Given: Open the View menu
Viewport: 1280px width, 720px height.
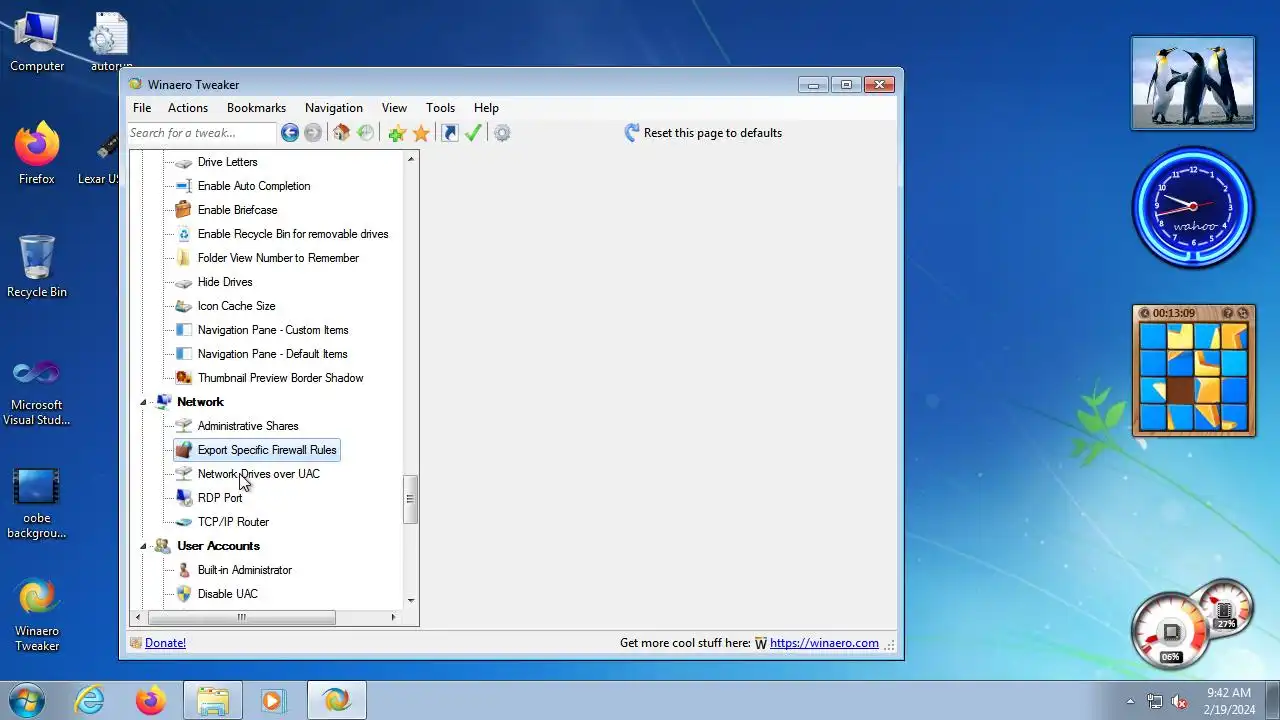Looking at the screenshot, I should pyautogui.click(x=394, y=108).
